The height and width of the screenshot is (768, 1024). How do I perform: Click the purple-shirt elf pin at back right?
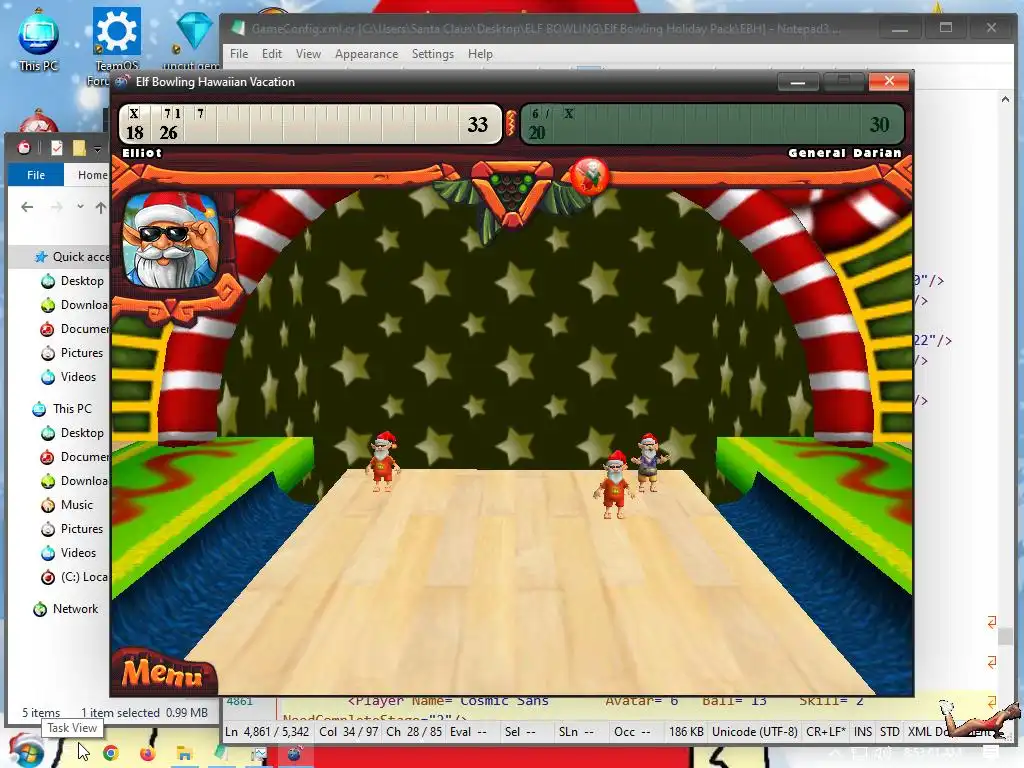[650, 462]
